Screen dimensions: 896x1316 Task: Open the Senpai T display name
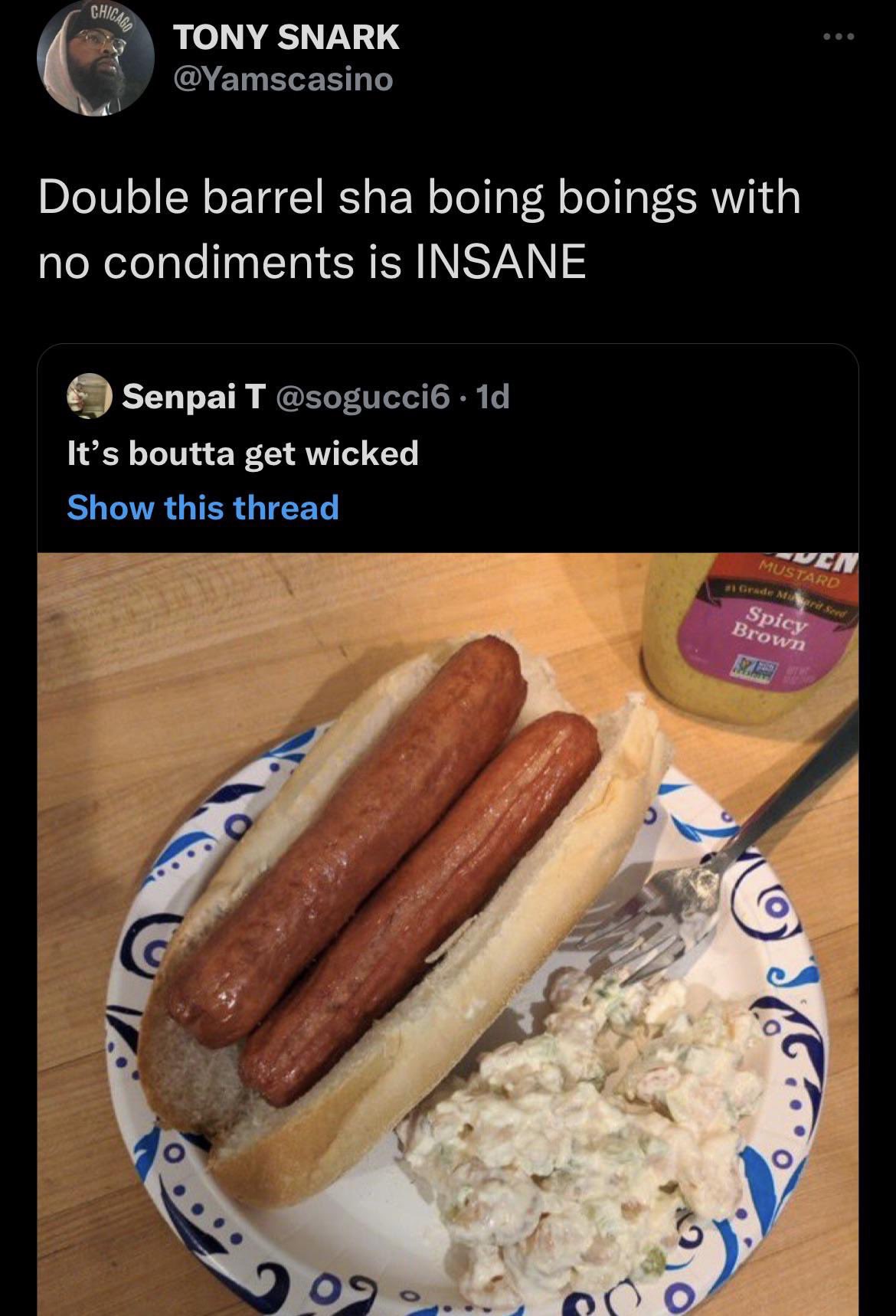195,397
